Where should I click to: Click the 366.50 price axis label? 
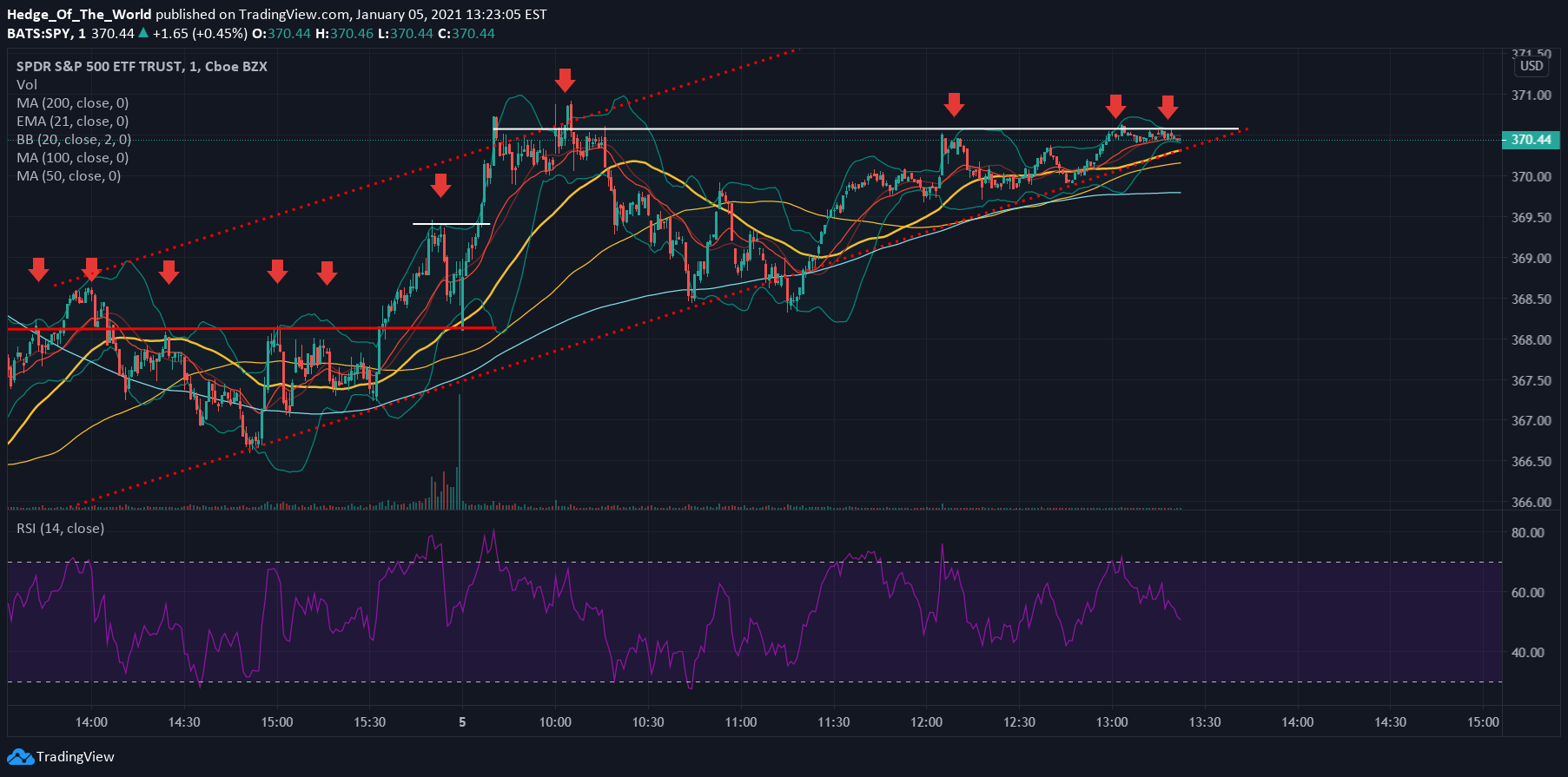coord(1532,461)
